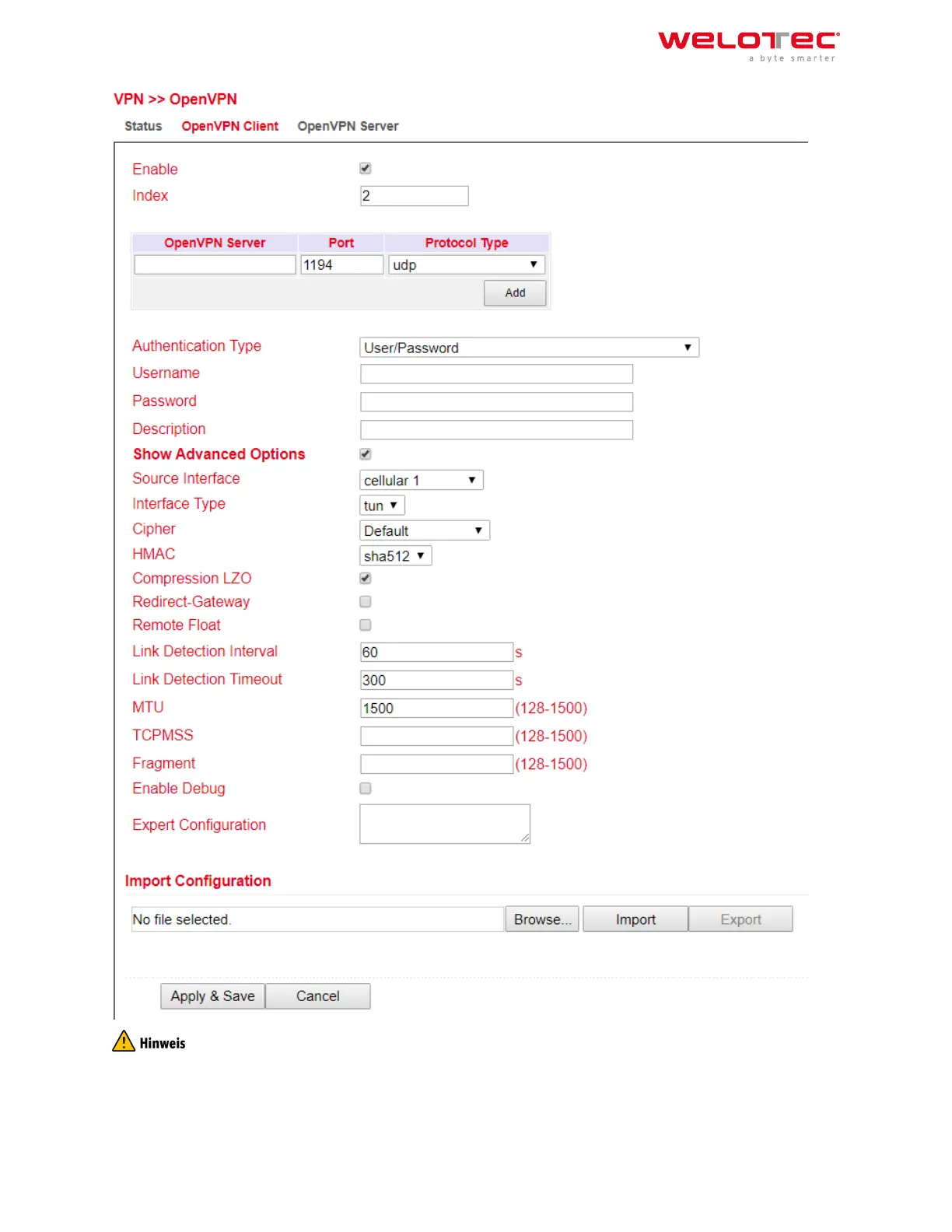Open the Protocol Type udp dropdown
This screenshot has width=952, height=1232.
pos(466,264)
